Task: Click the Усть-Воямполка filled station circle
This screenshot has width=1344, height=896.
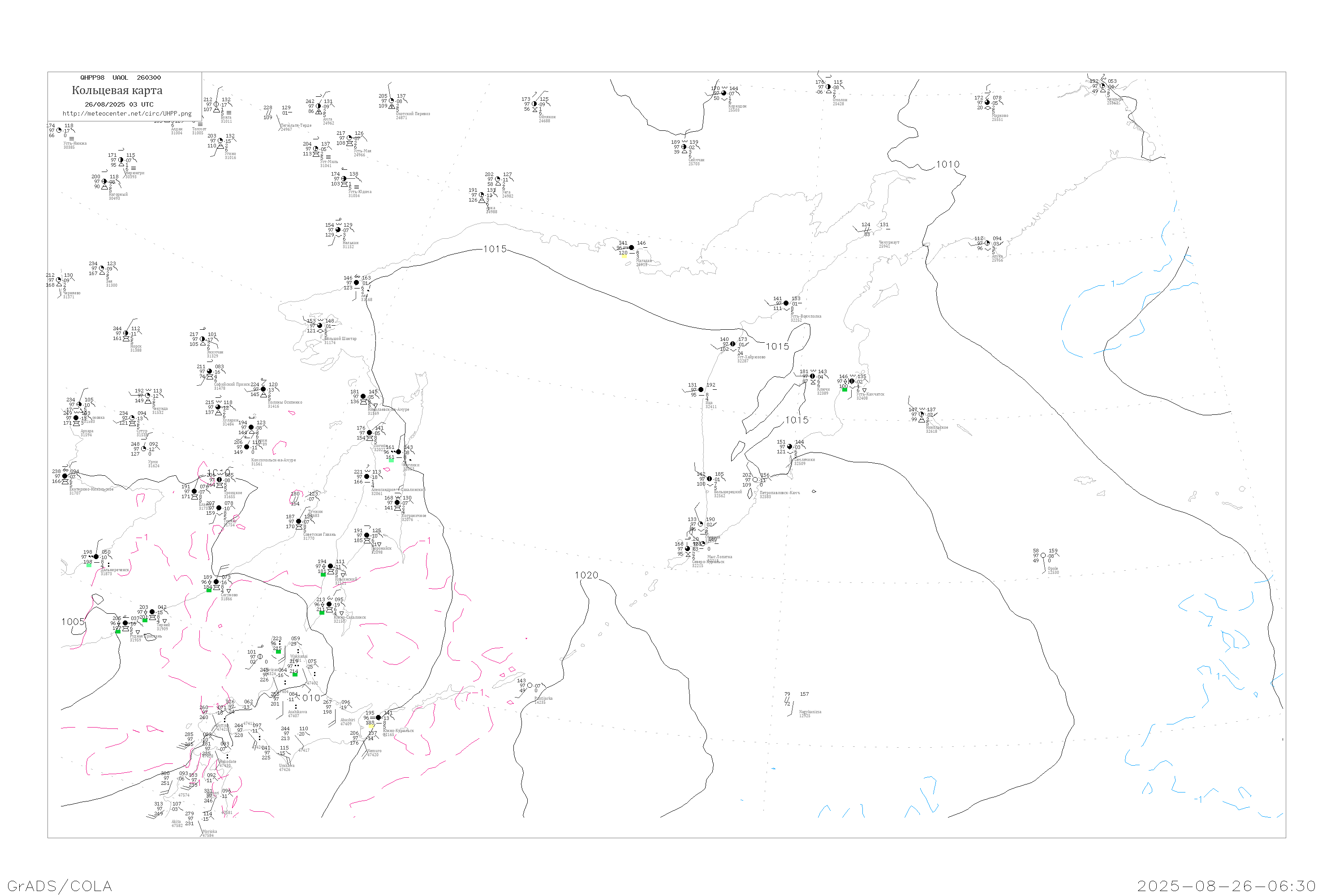Action: [x=786, y=303]
